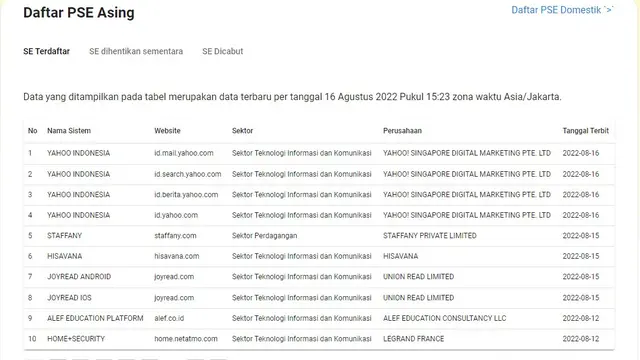
Task: Click the Perusahaan column header
Action: 402,131
